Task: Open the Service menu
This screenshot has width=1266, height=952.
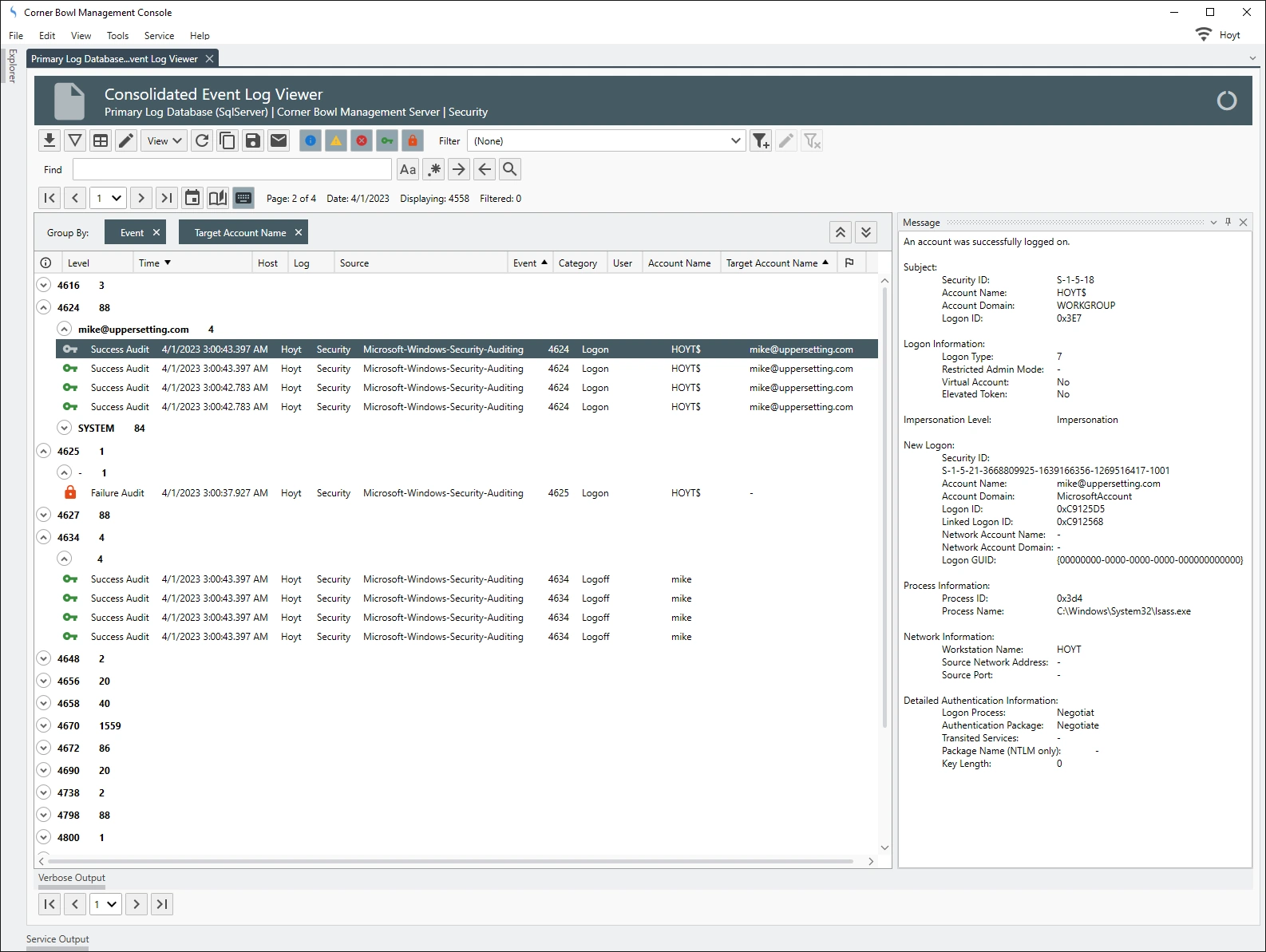Action: pyautogui.click(x=159, y=36)
